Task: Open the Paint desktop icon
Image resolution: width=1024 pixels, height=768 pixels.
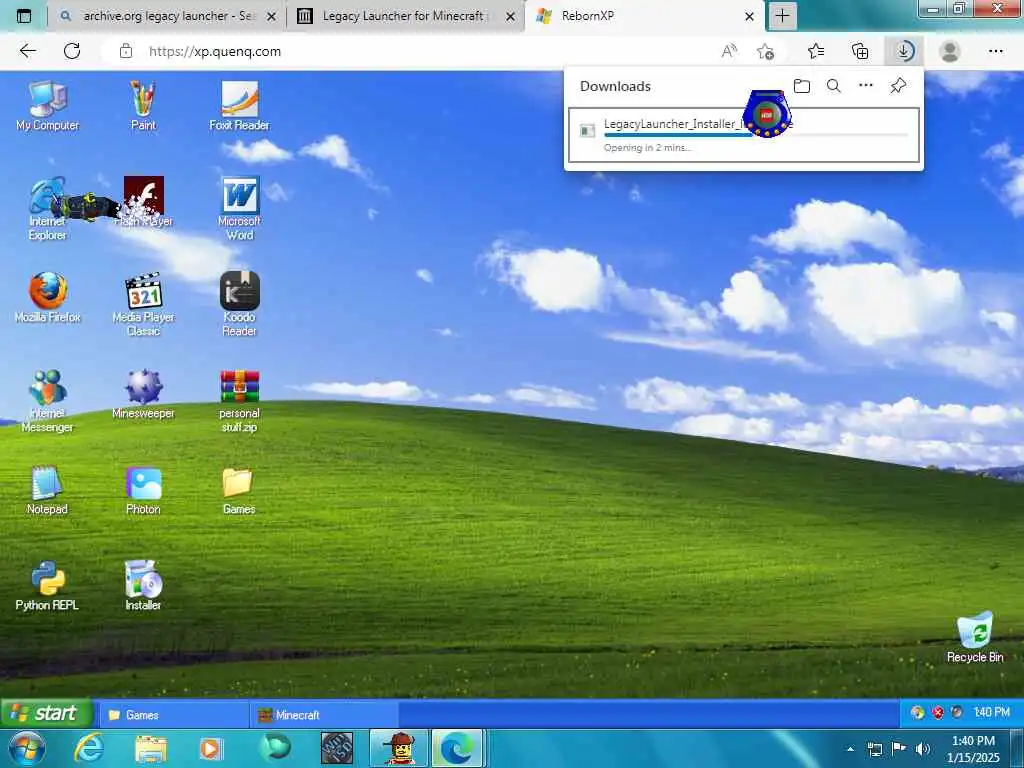Action: point(143,106)
